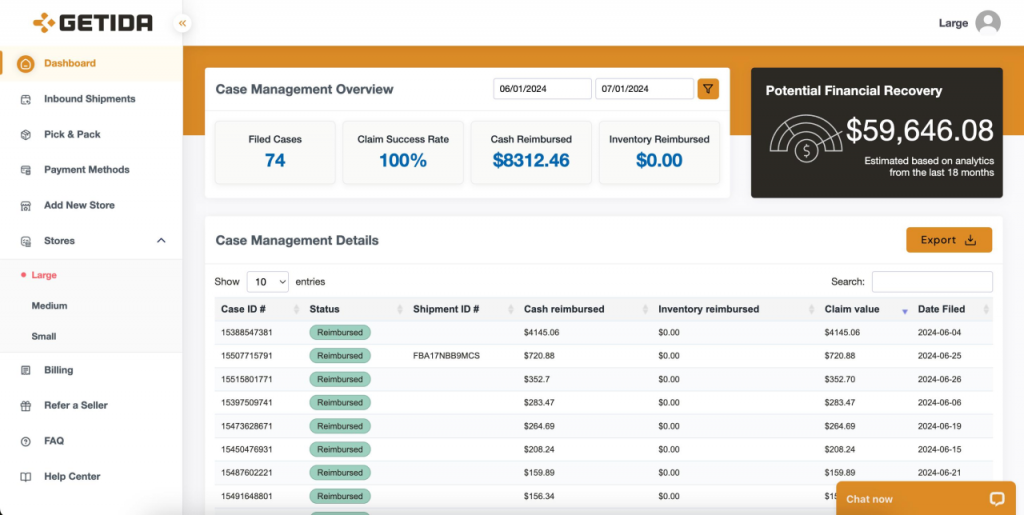Click the table Search input field
The height and width of the screenshot is (515, 1024).
tap(932, 282)
